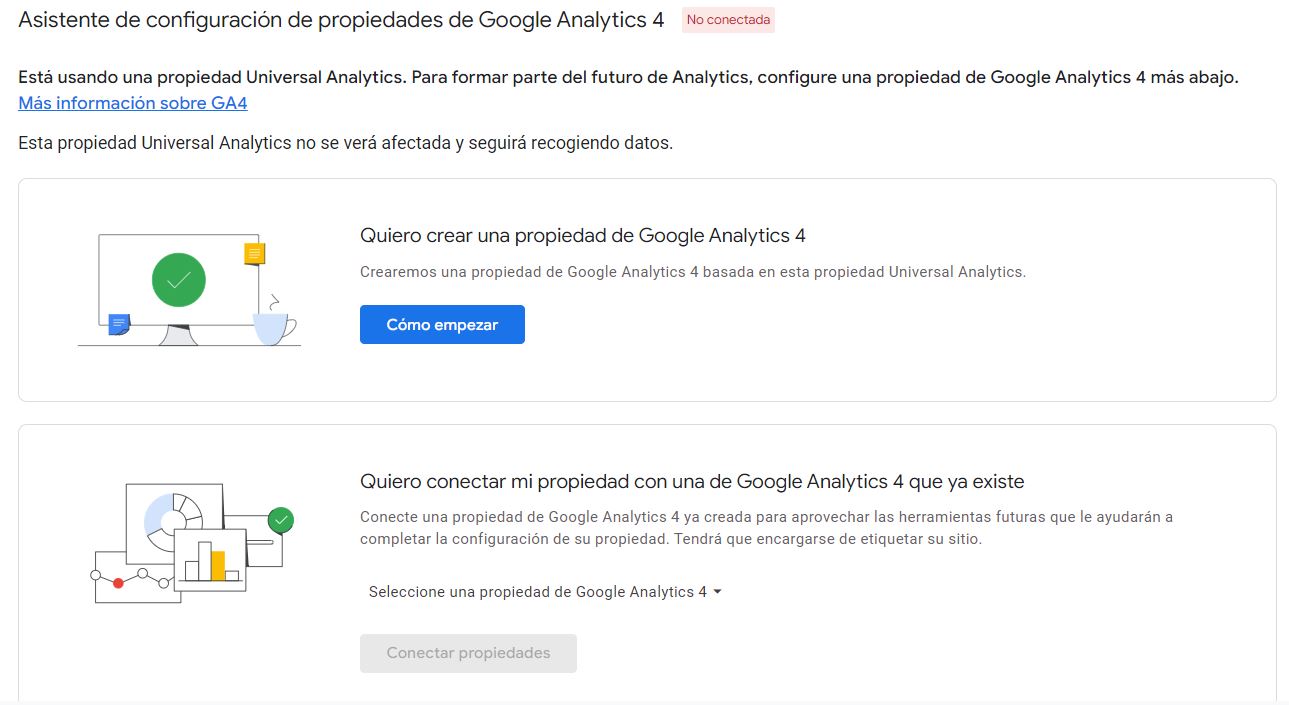This screenshot has height=705, width=1289.
Task: Click the setup assistant page title
Action: tap(341, 20)
